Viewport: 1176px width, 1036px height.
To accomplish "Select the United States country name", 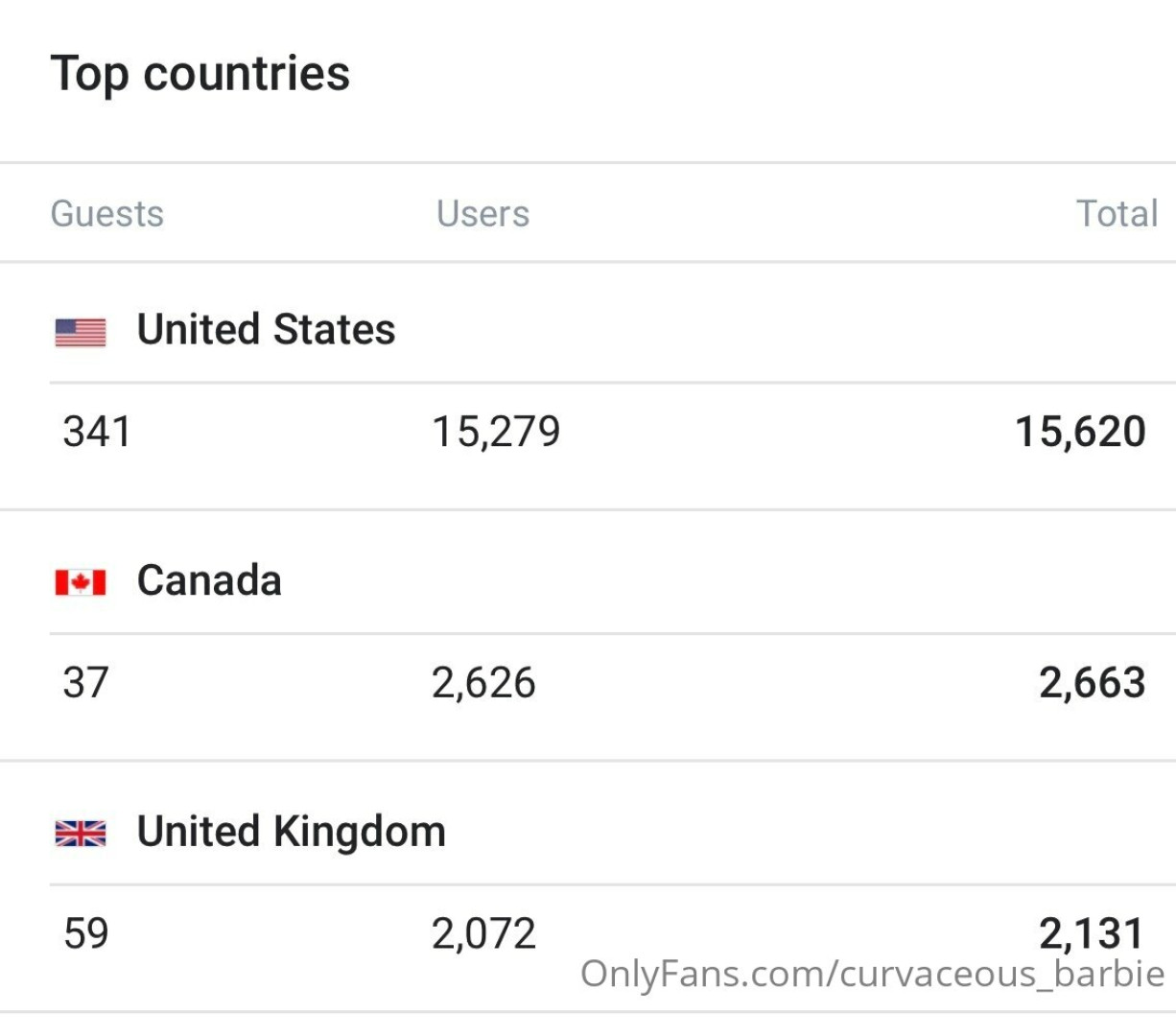I will 266,330.
